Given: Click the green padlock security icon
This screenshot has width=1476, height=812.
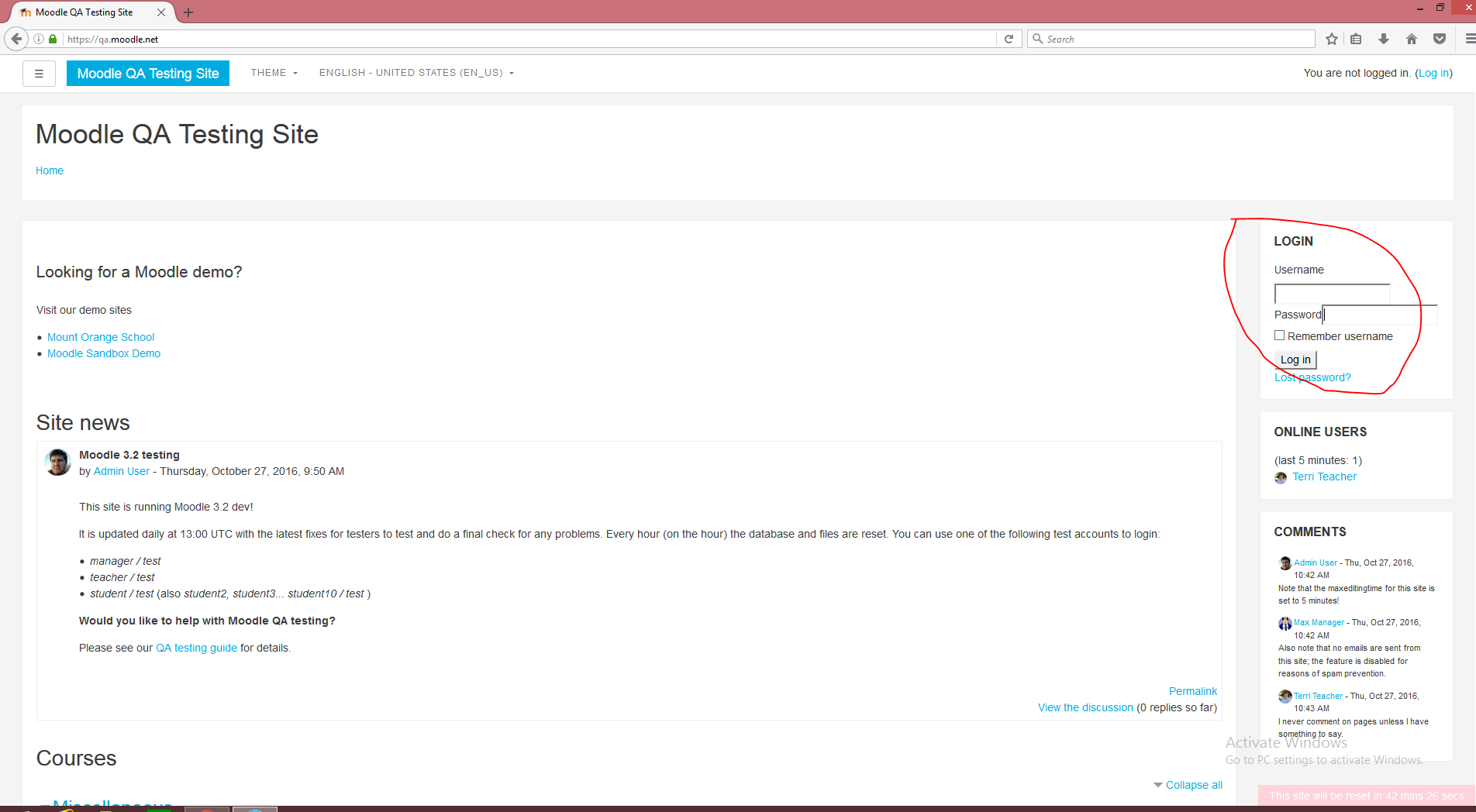Looking at the screenshot, I should tap(53, 39).
